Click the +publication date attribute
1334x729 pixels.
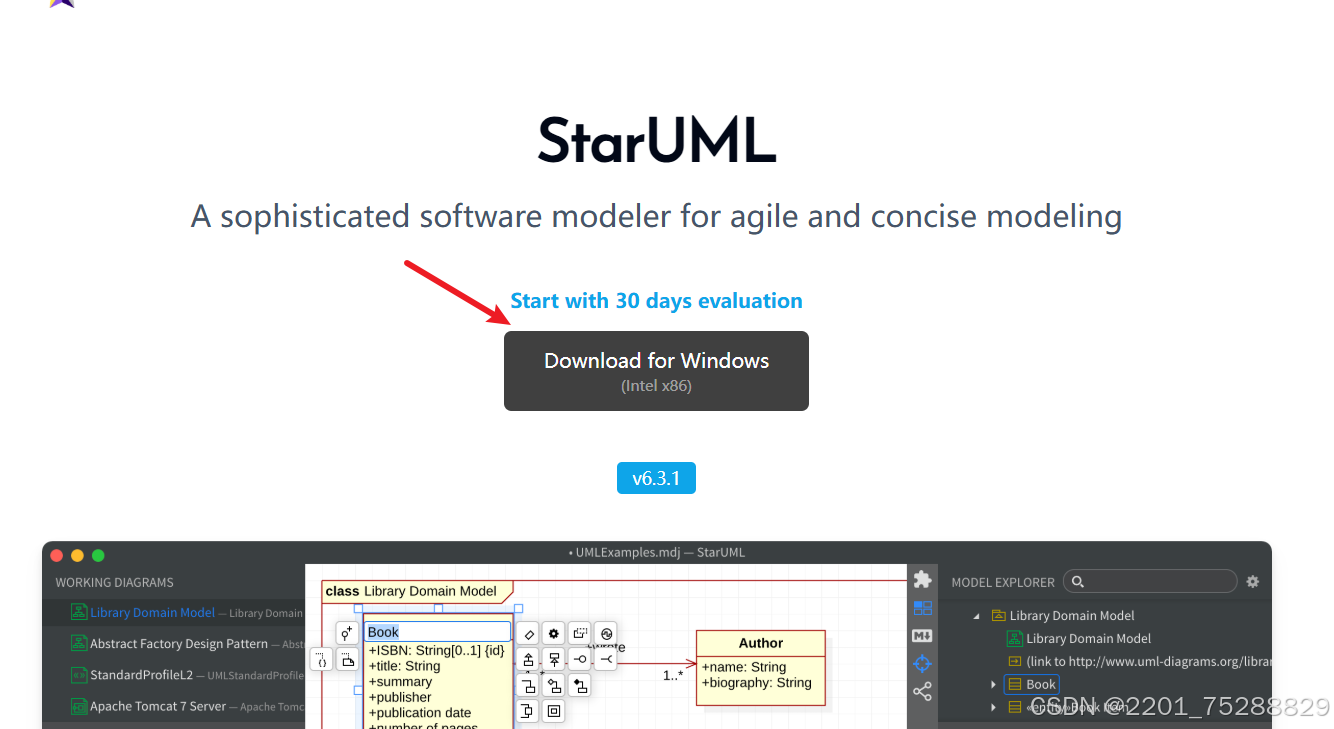click(x=420, y=713)
